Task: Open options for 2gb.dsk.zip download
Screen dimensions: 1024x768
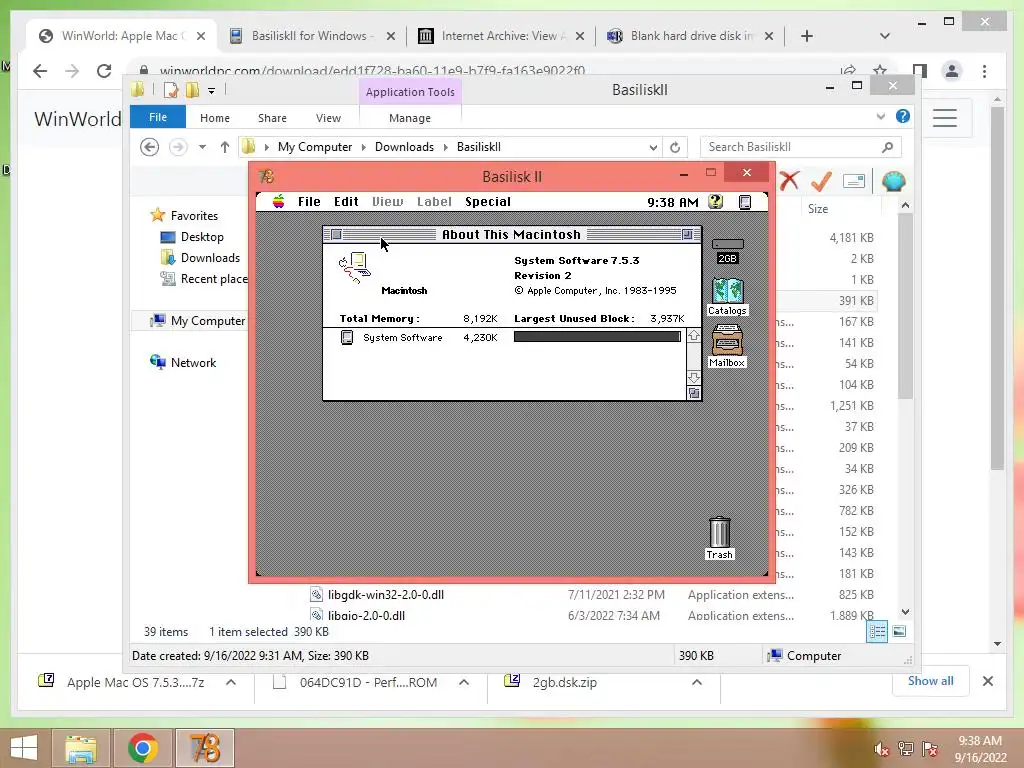Action: 697,682
